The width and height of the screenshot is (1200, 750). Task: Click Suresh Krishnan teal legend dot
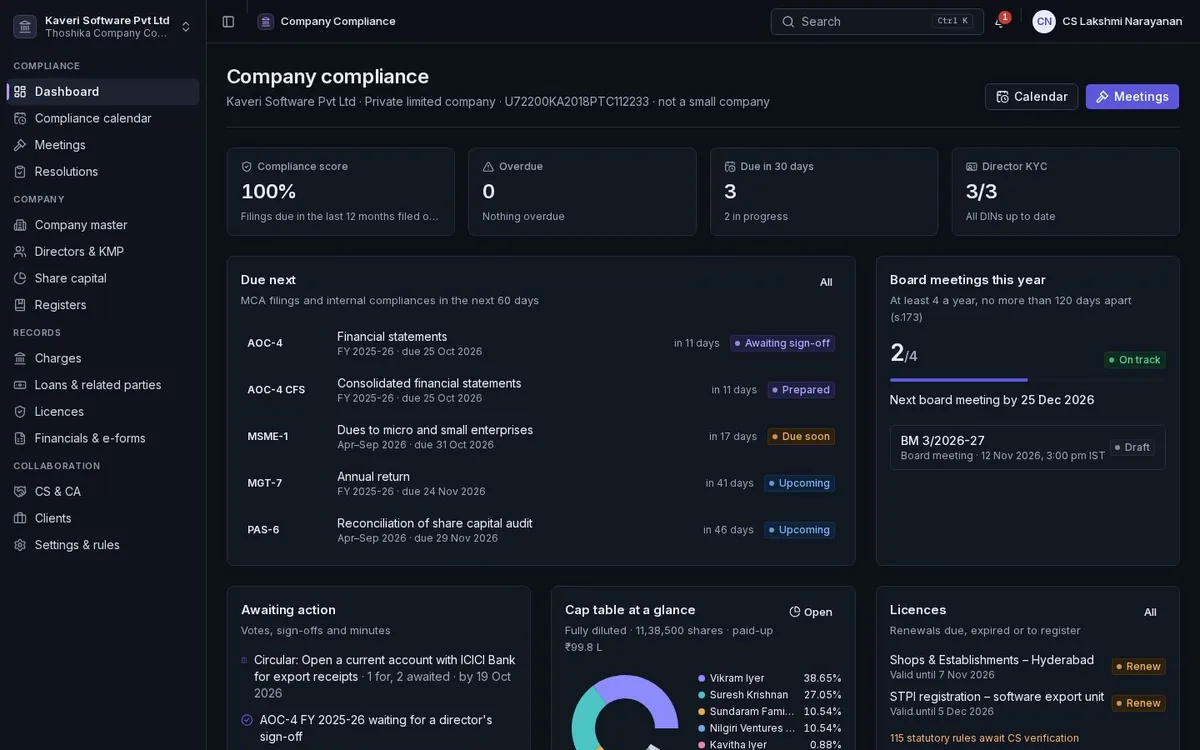(702, 695)
